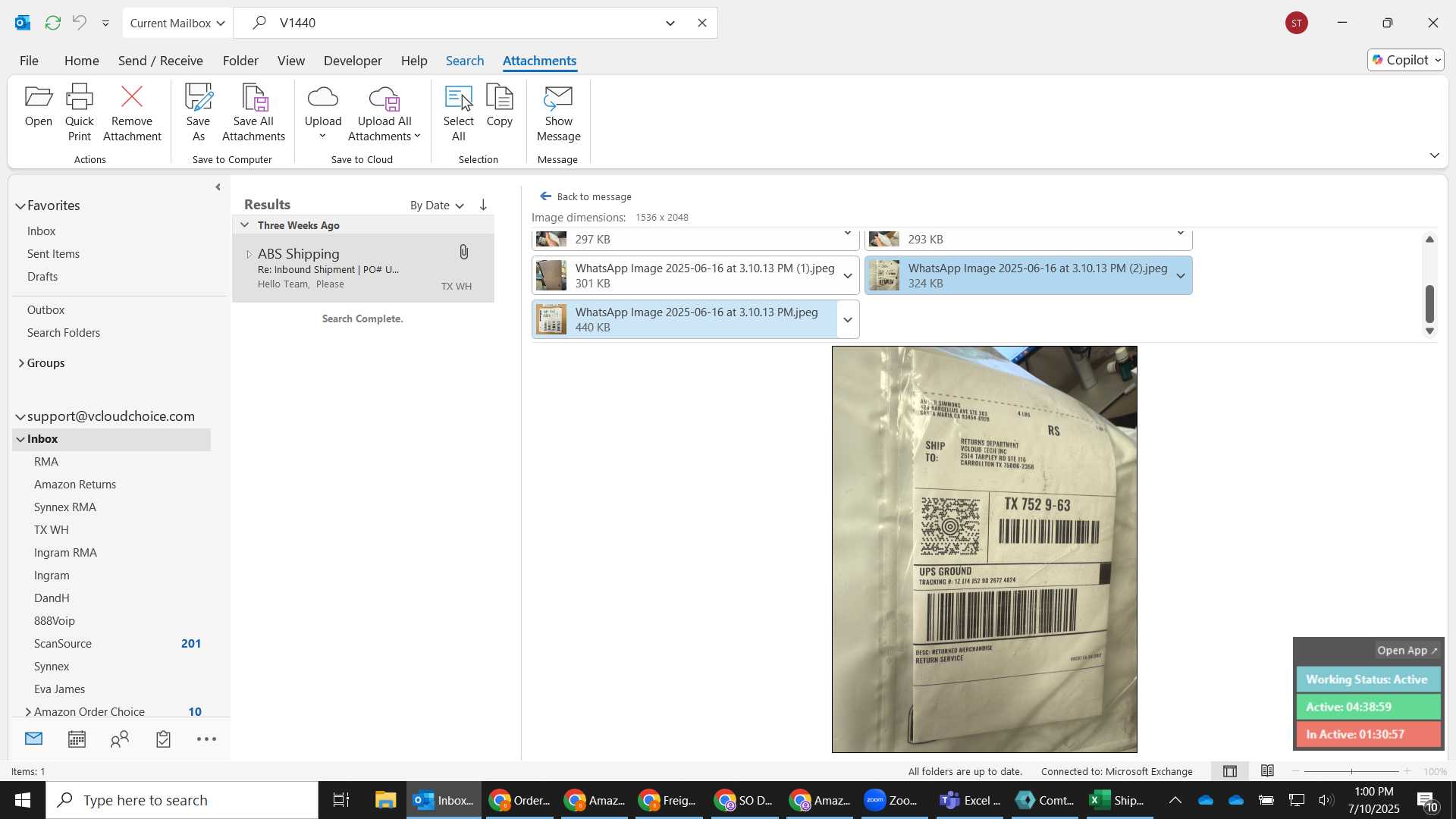The width and height of the screenshot is (1456, 819).
Task: Open Upload to cloud options
Action: pos(323,112)
